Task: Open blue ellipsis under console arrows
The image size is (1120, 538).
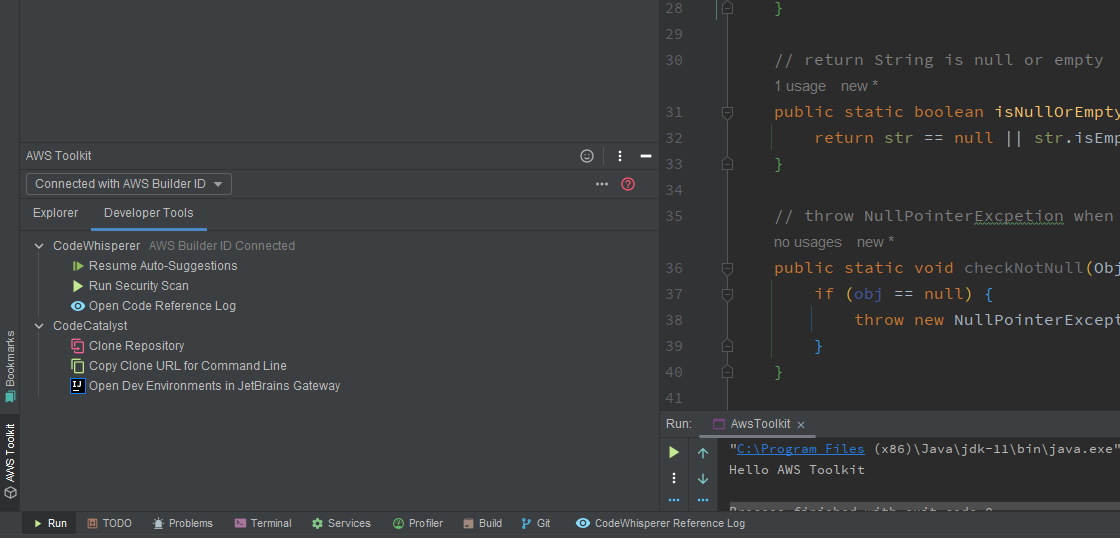Action: point(703,500)
